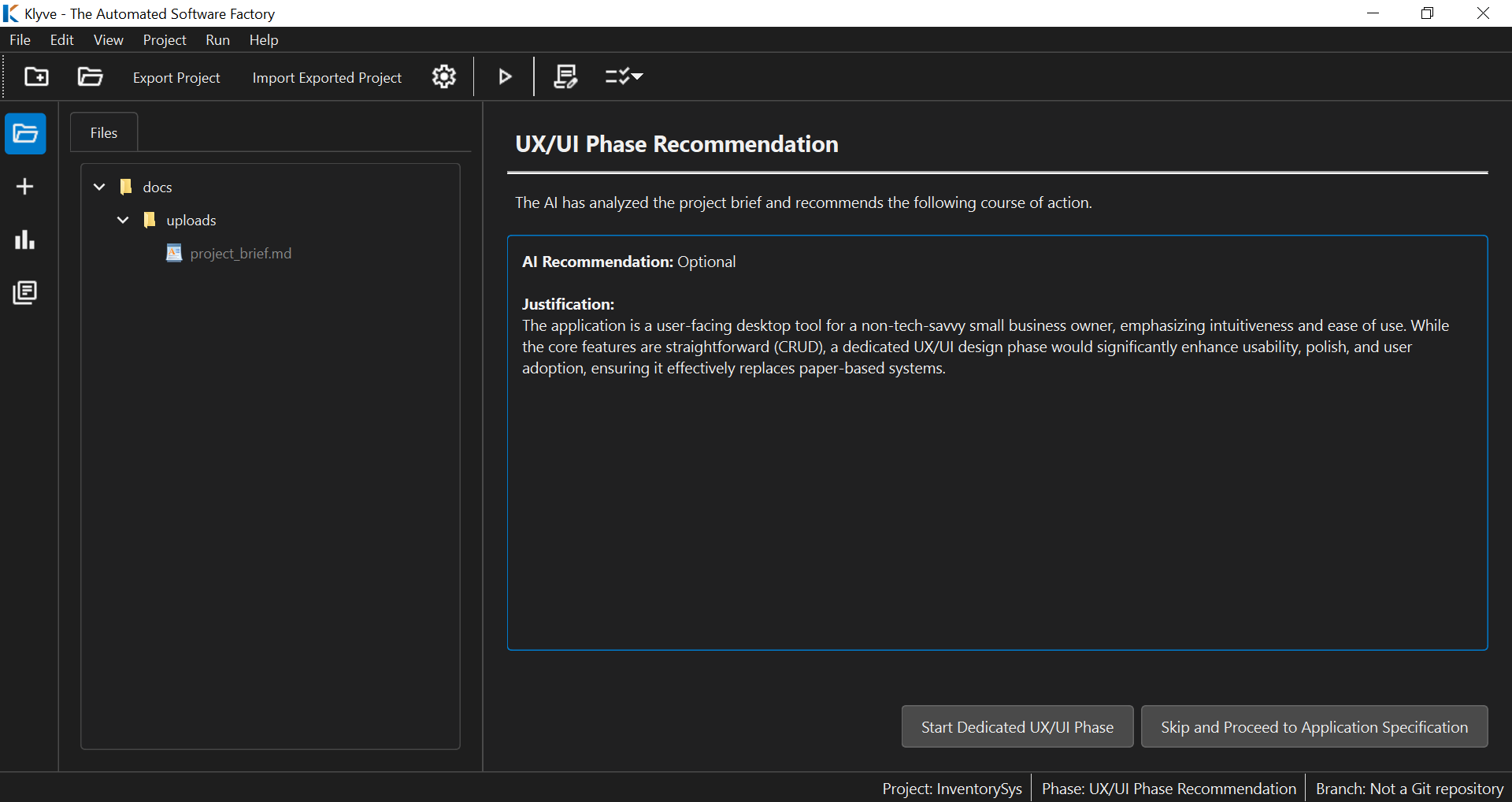Open the bar chart sidebar icon

tap(25, 239)
